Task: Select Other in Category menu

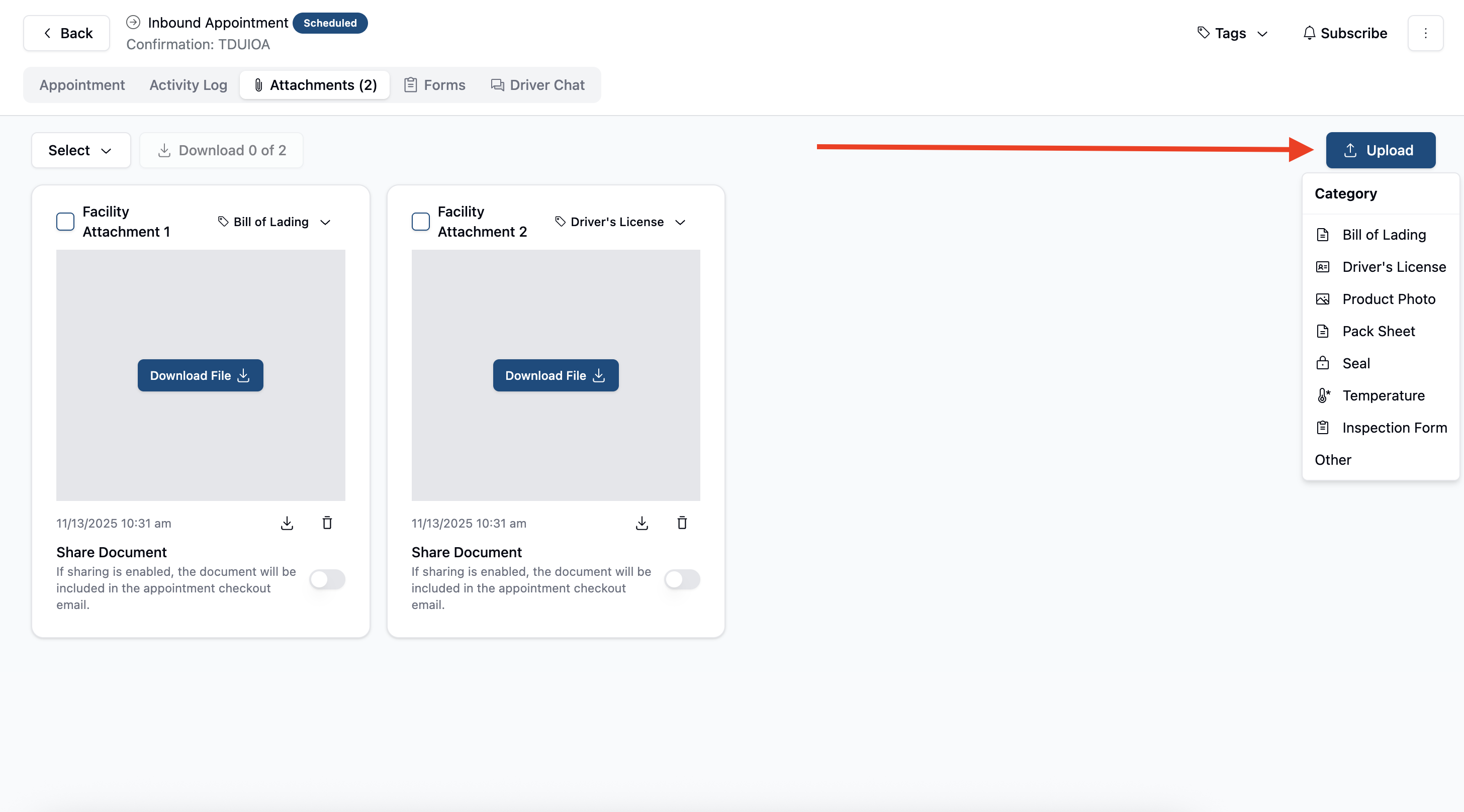Action: pyautogui.click(x=1381, y=460)
